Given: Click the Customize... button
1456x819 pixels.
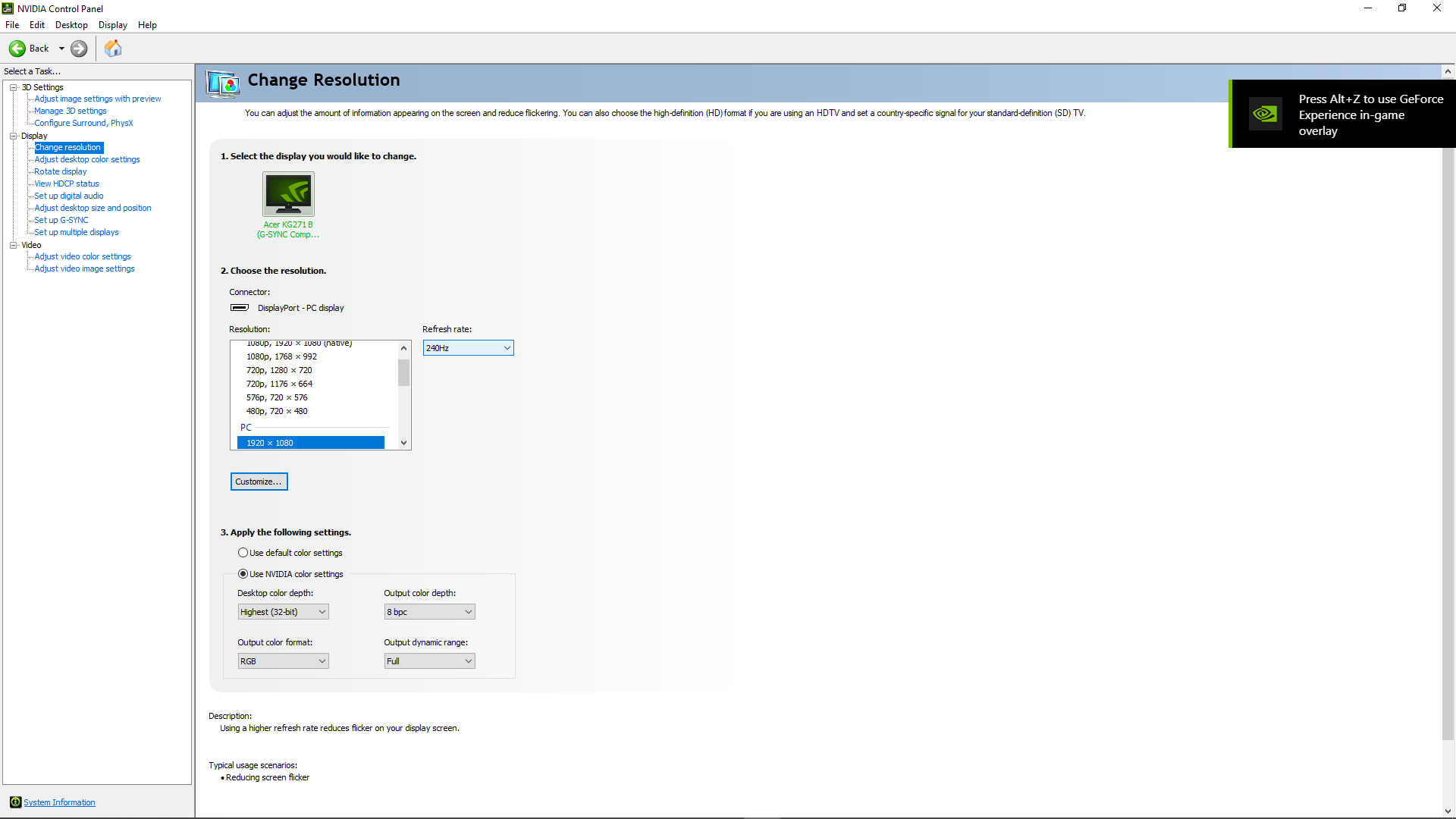Looking at the screenshot, I should [x=259, y=482].
